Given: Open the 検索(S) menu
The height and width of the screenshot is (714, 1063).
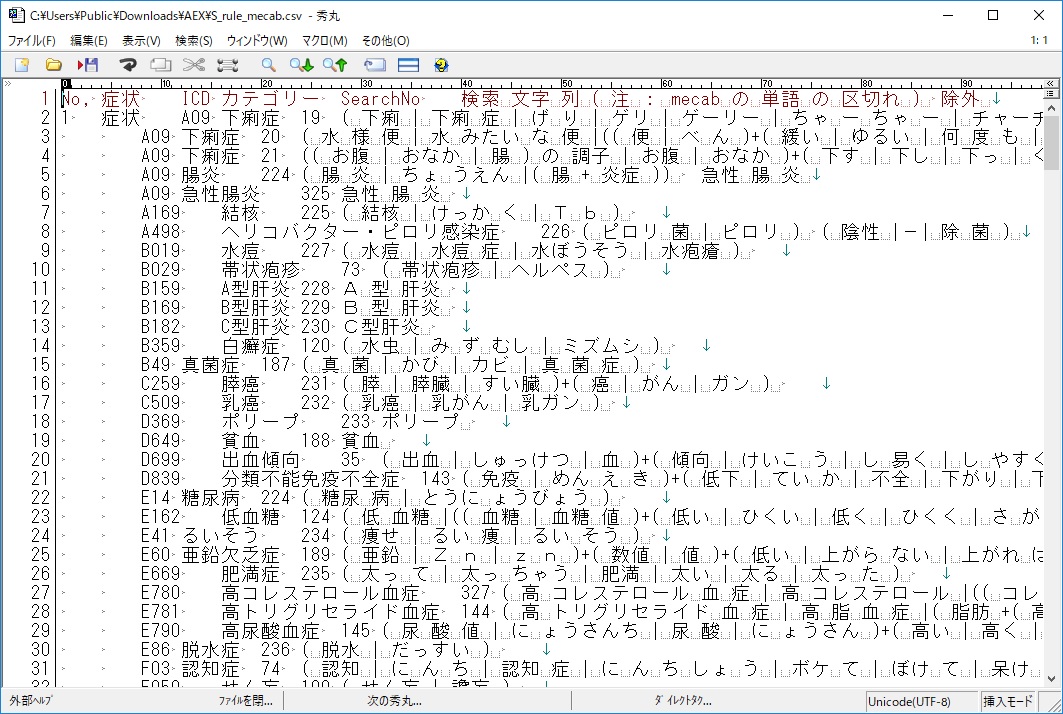Looking at the screenshot, I should tap(194, 41).
